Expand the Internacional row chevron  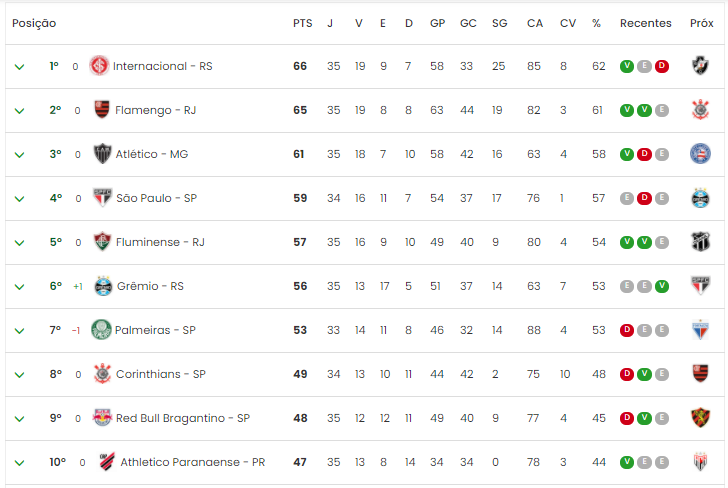pos(20,67)
